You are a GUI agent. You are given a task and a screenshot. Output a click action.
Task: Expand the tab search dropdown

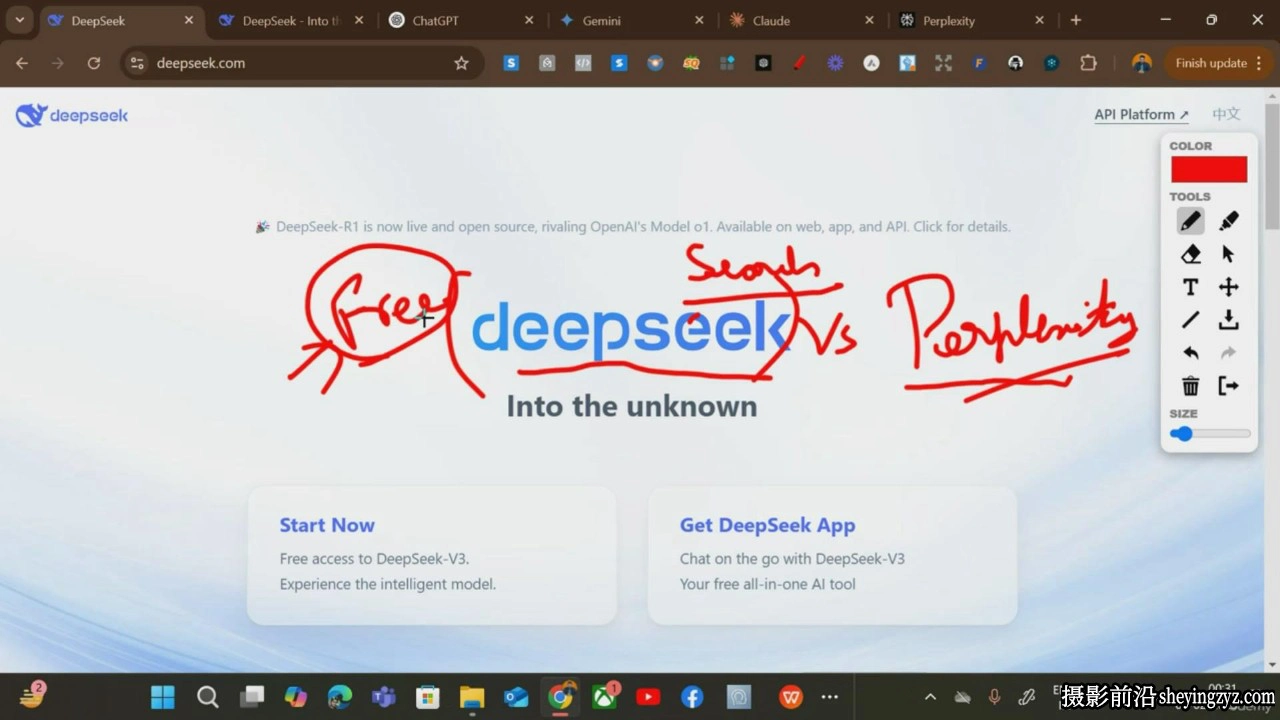tap(19, 20)
